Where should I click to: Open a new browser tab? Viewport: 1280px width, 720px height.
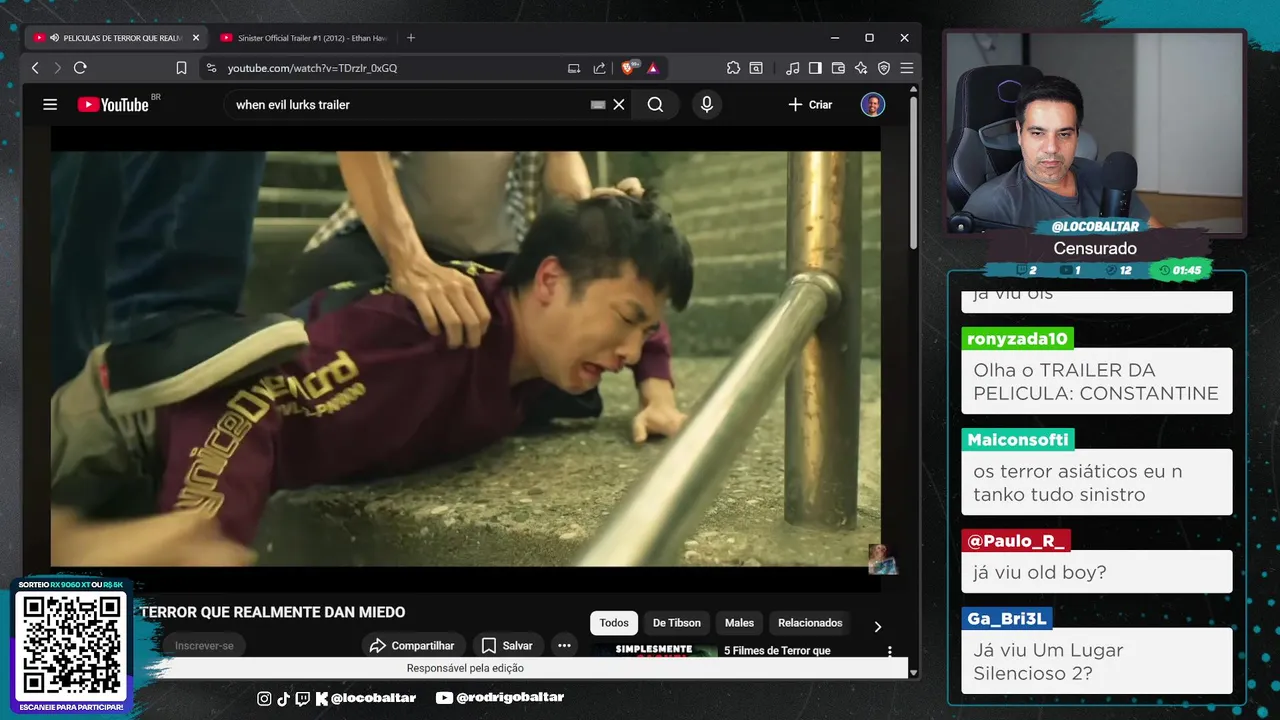coord(411,38)
